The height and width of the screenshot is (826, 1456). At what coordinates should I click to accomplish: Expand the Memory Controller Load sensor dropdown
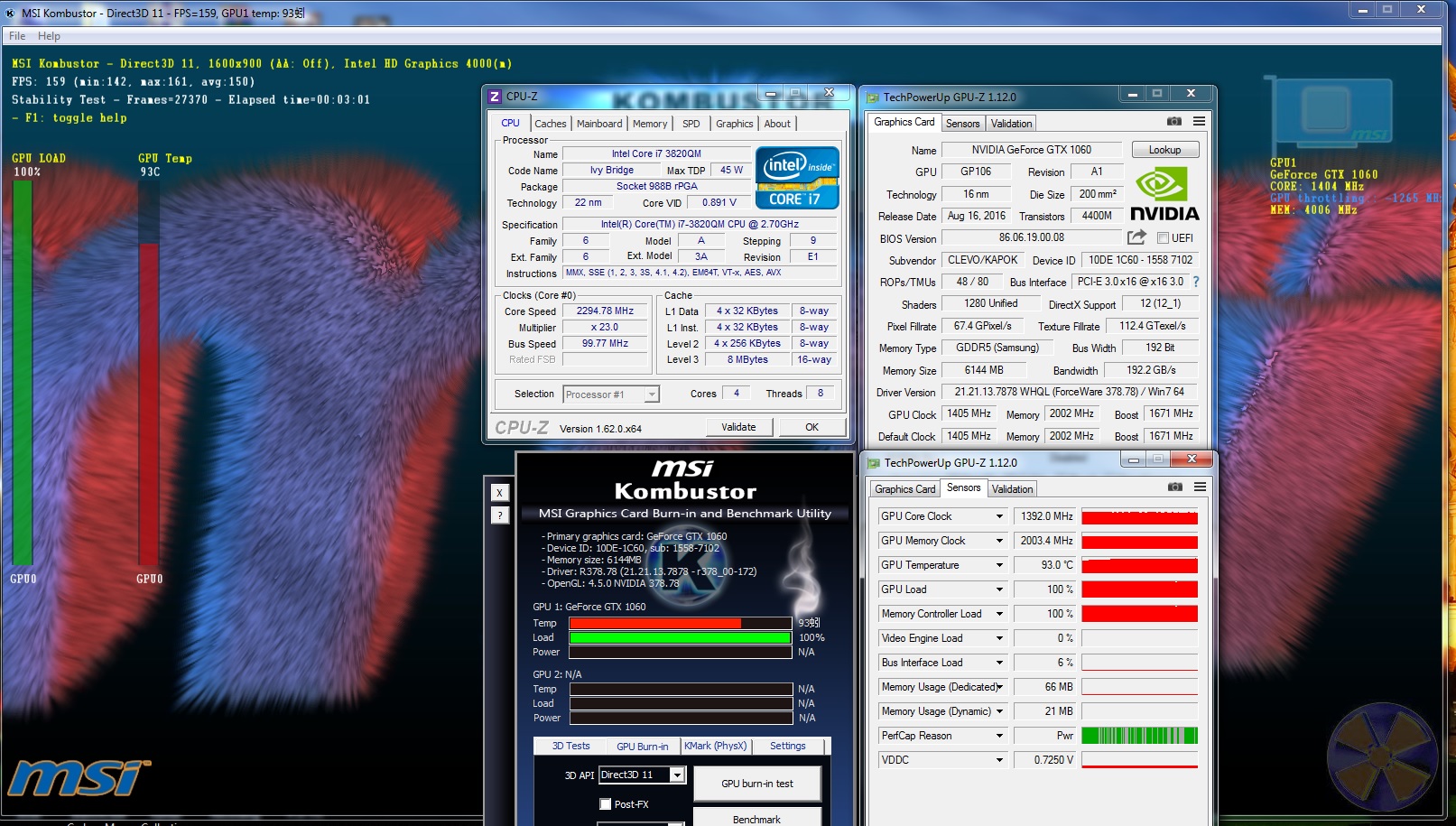pos(999,614)
